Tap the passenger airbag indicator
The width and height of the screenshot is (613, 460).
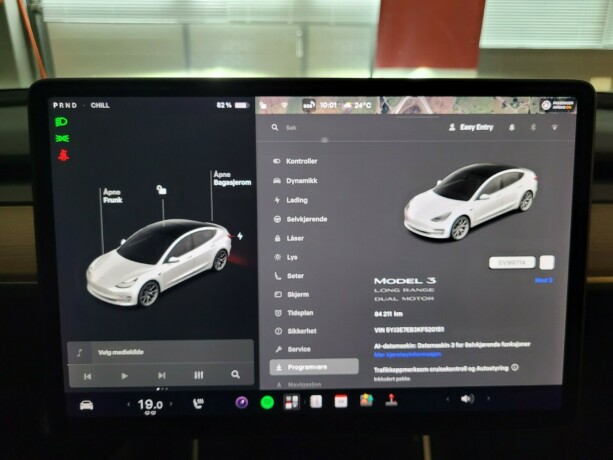coord(558,105)
